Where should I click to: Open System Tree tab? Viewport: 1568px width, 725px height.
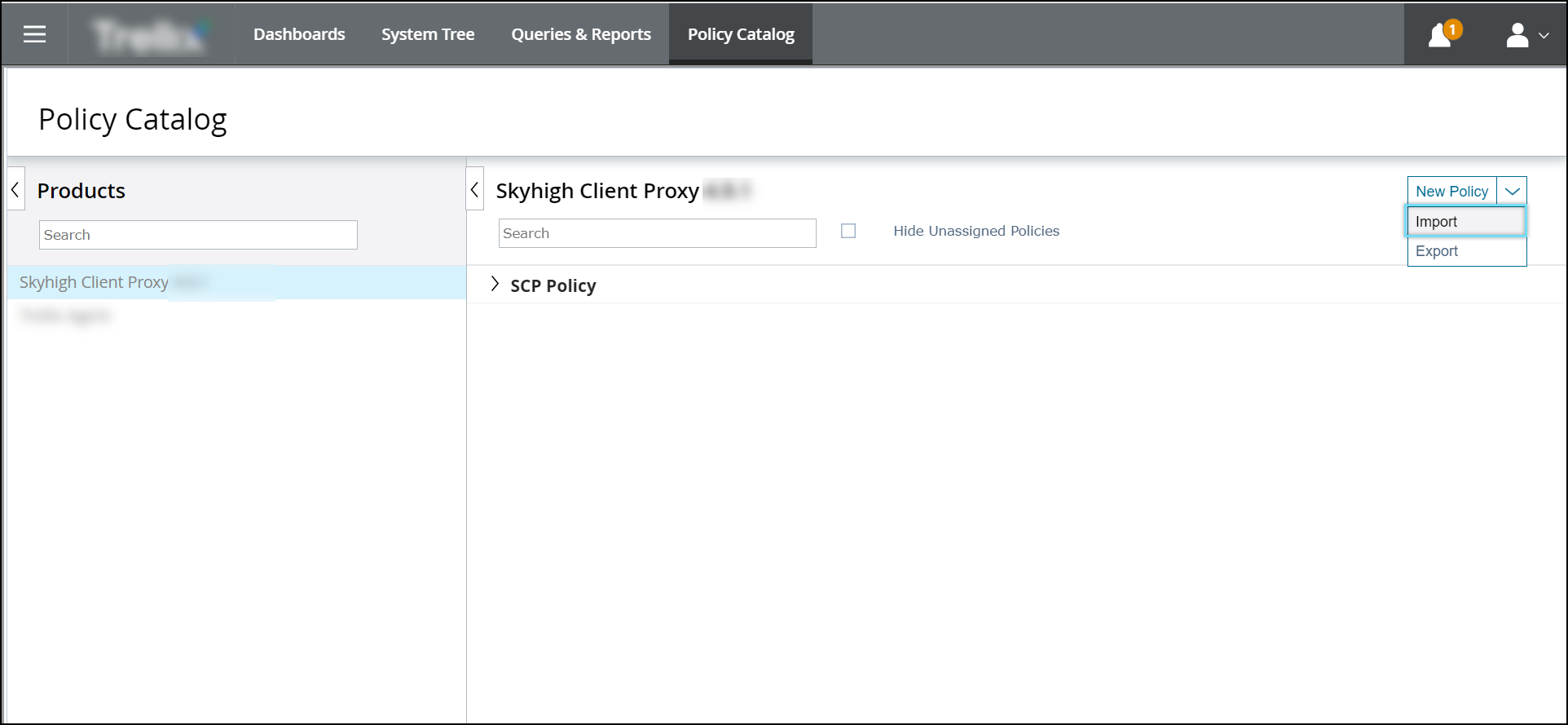click(x=428, y=34)
